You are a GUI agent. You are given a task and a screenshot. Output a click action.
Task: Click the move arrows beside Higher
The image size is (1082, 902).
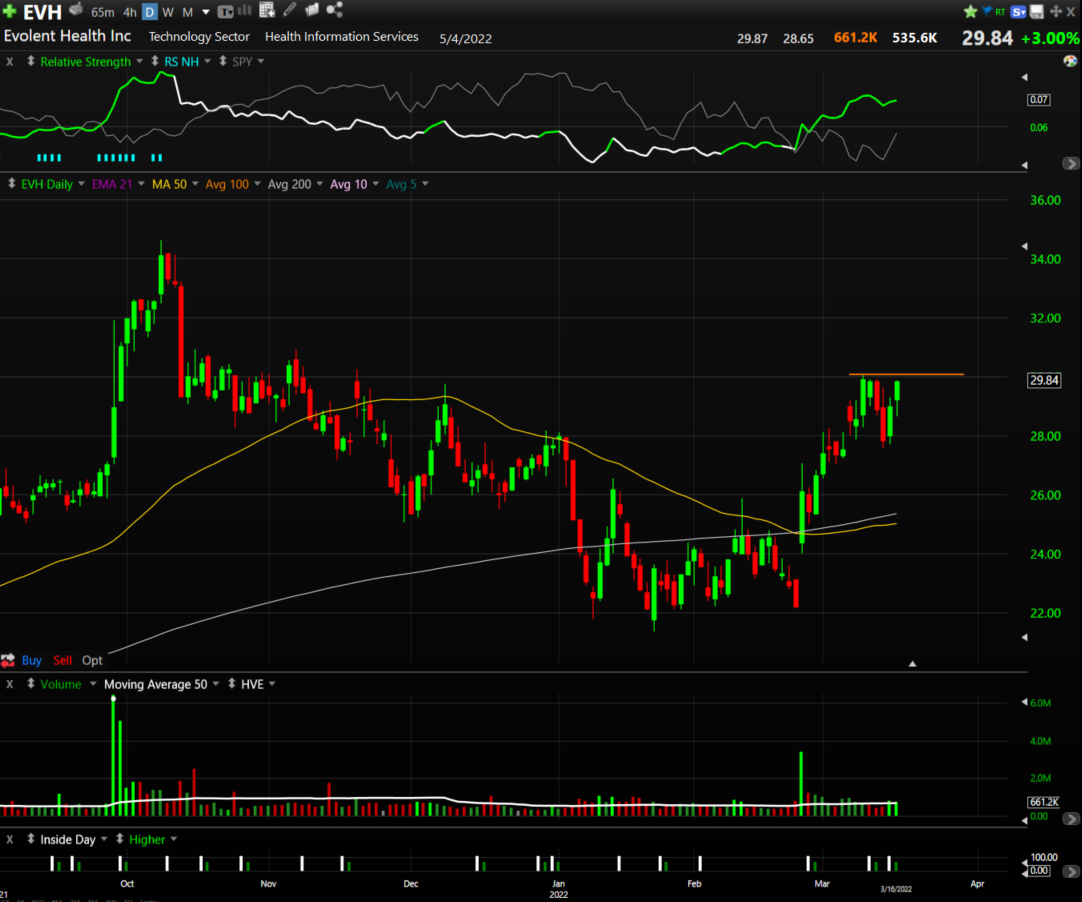point(119,839)
